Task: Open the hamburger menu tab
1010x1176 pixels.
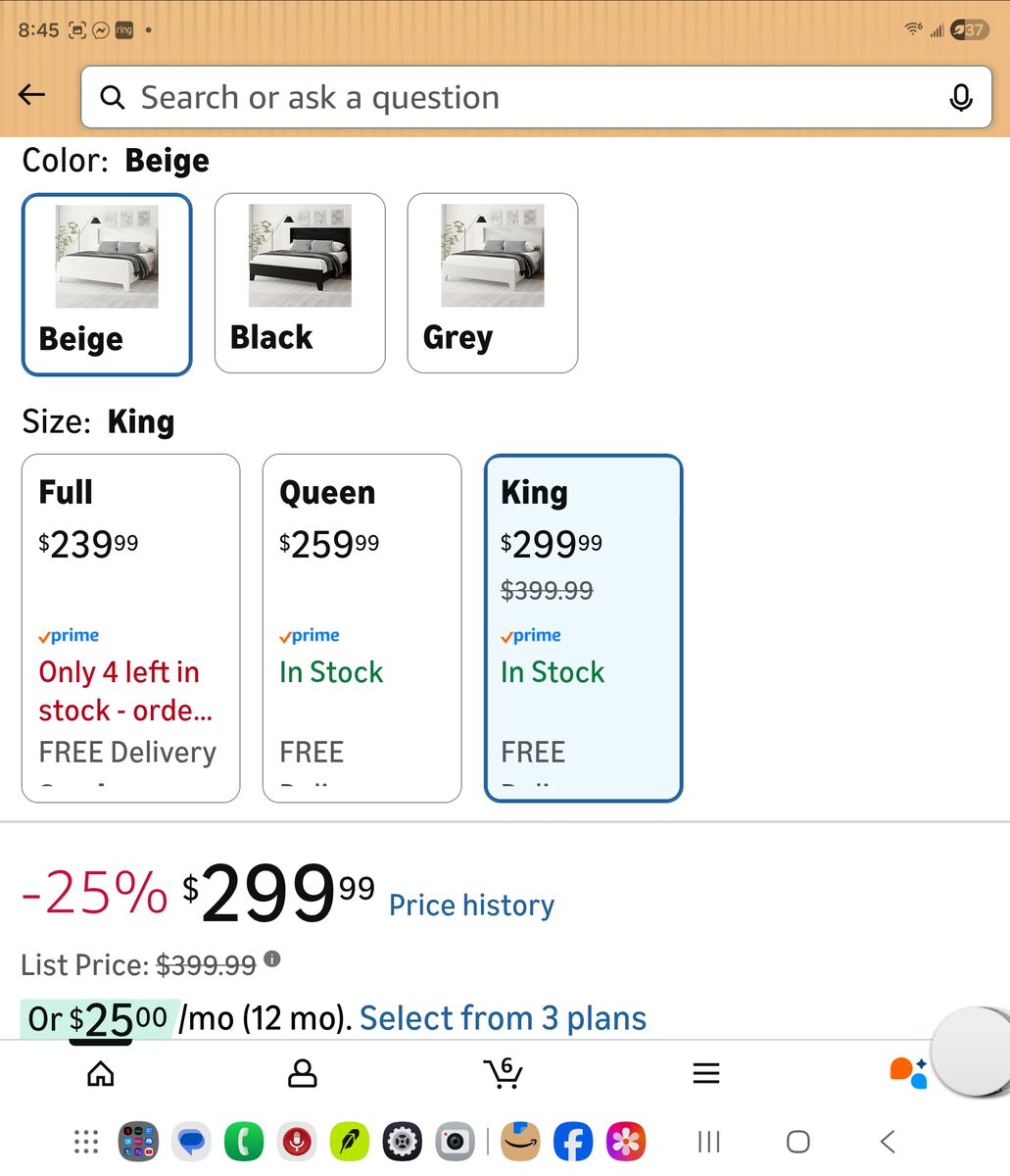Action: click(x=706, y=1074)
